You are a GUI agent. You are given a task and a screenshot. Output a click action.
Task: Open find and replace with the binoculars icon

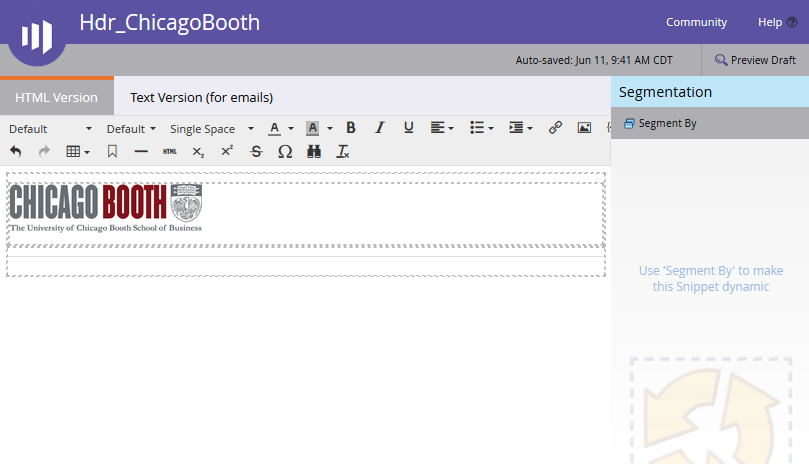click(314, 152)
